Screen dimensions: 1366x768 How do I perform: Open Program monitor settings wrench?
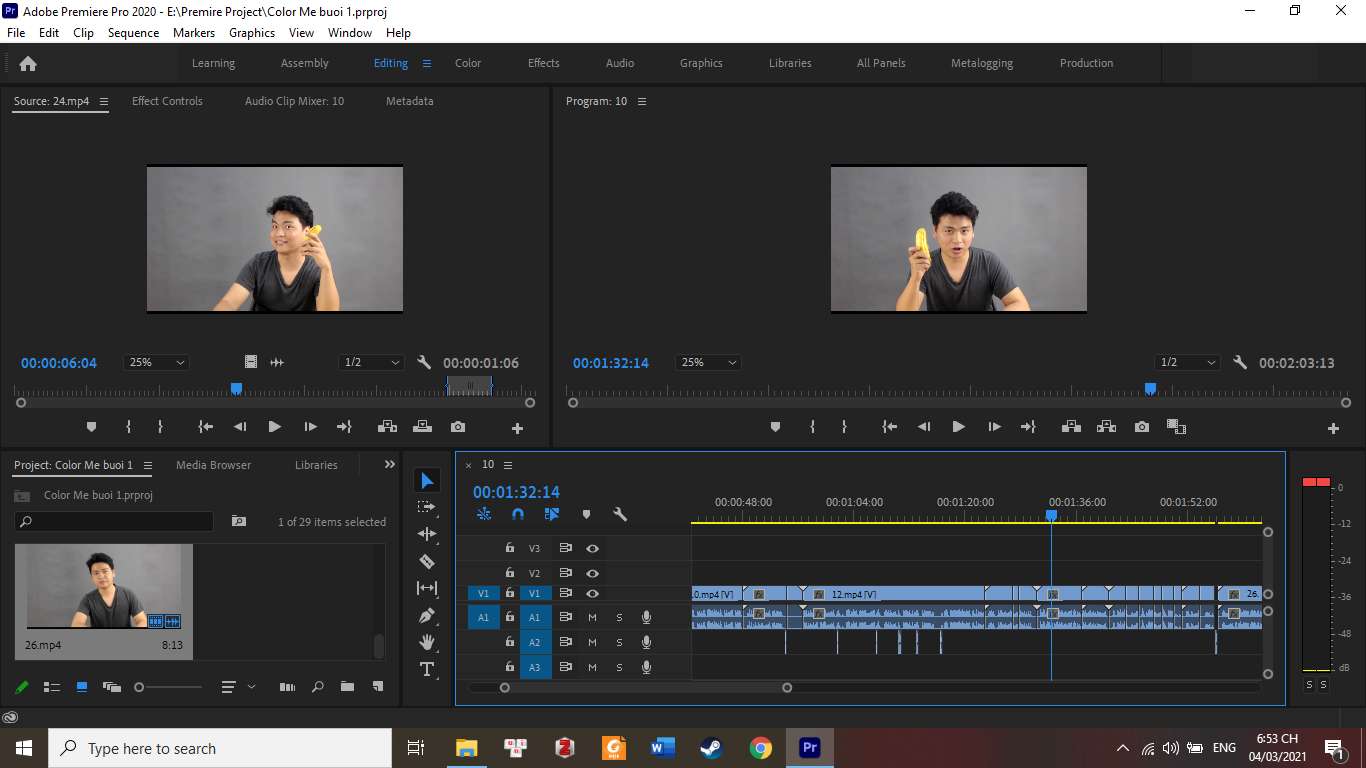[1240, 363]
